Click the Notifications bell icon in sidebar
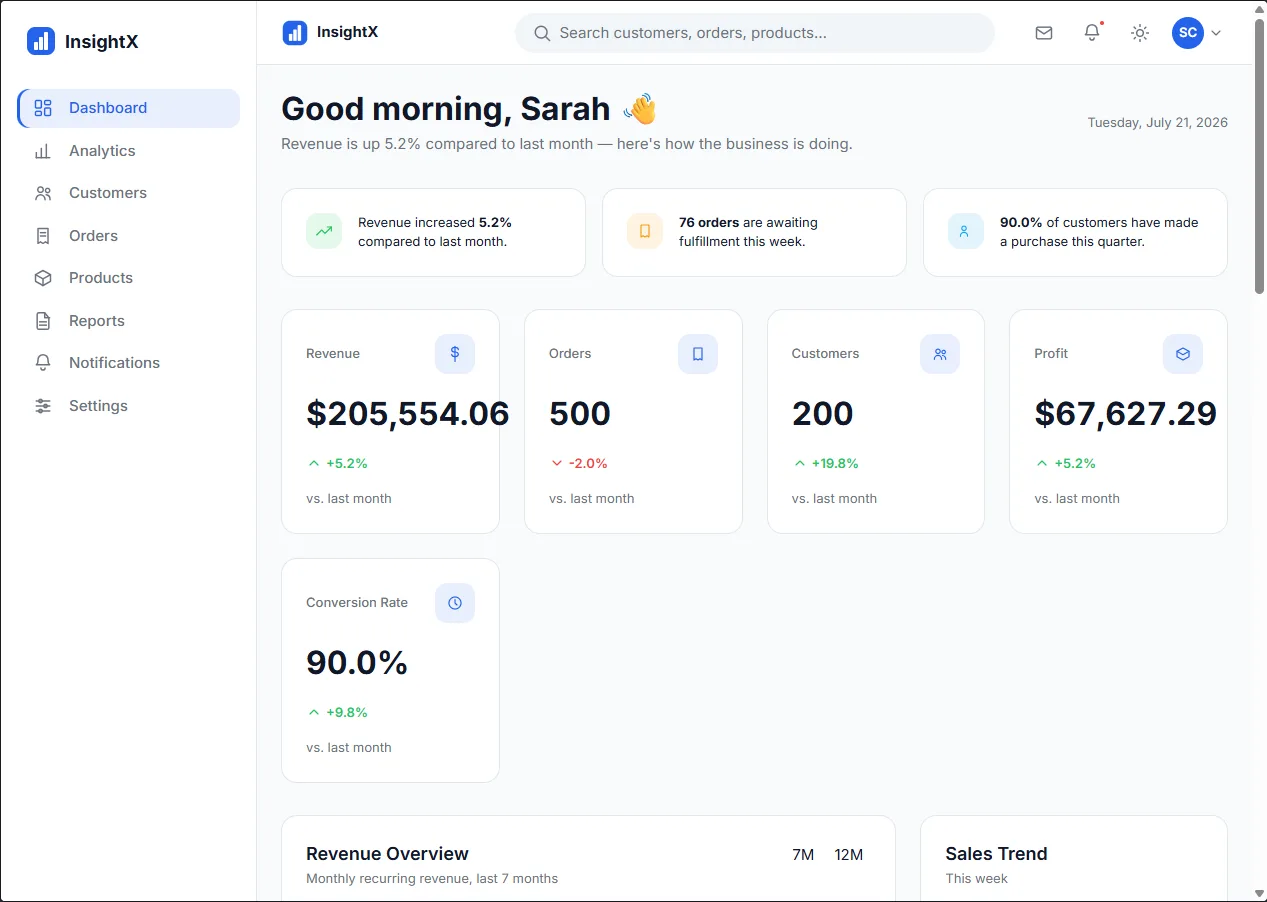1267x902 pixels. [43, 363]
